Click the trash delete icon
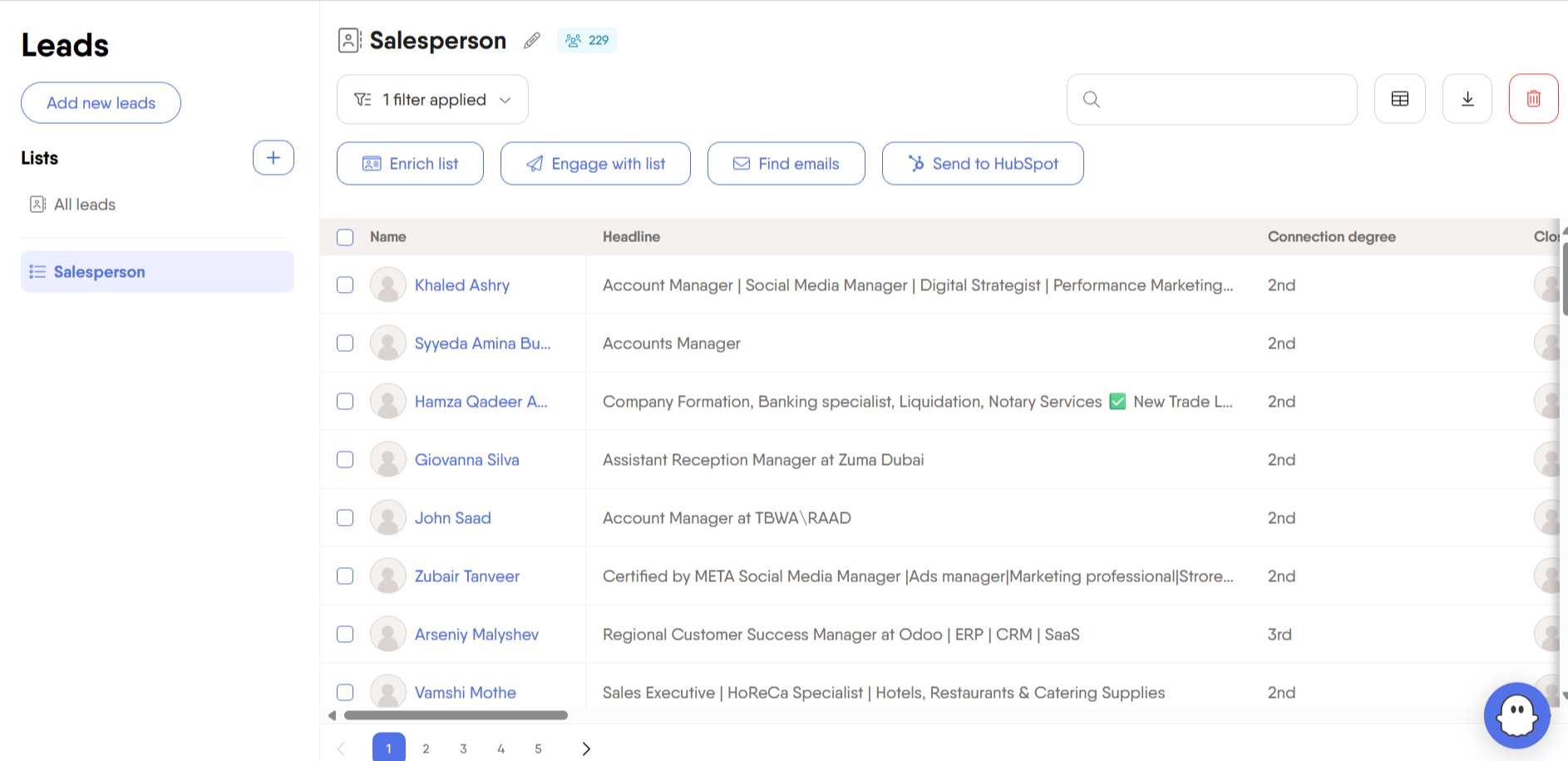1568x761 pixels. (x=1533, y=98)
